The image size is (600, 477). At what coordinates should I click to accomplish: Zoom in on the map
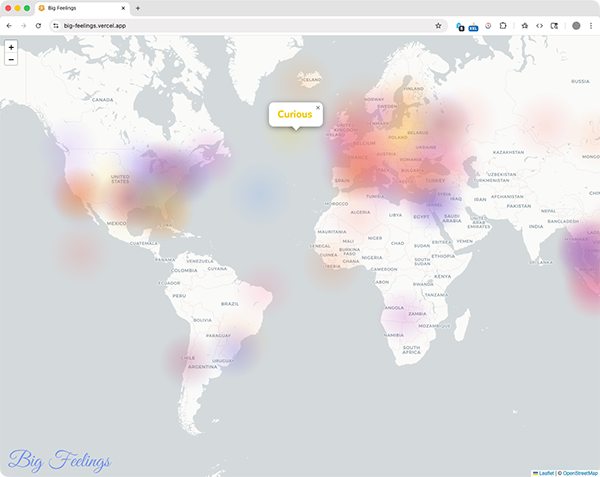pyautogui.click(x=11, y=47)
